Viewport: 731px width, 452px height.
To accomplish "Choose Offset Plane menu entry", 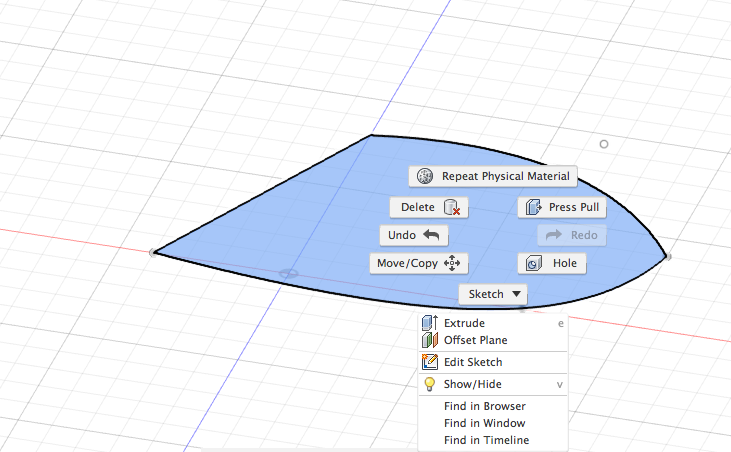I will [x=493, y=340].
